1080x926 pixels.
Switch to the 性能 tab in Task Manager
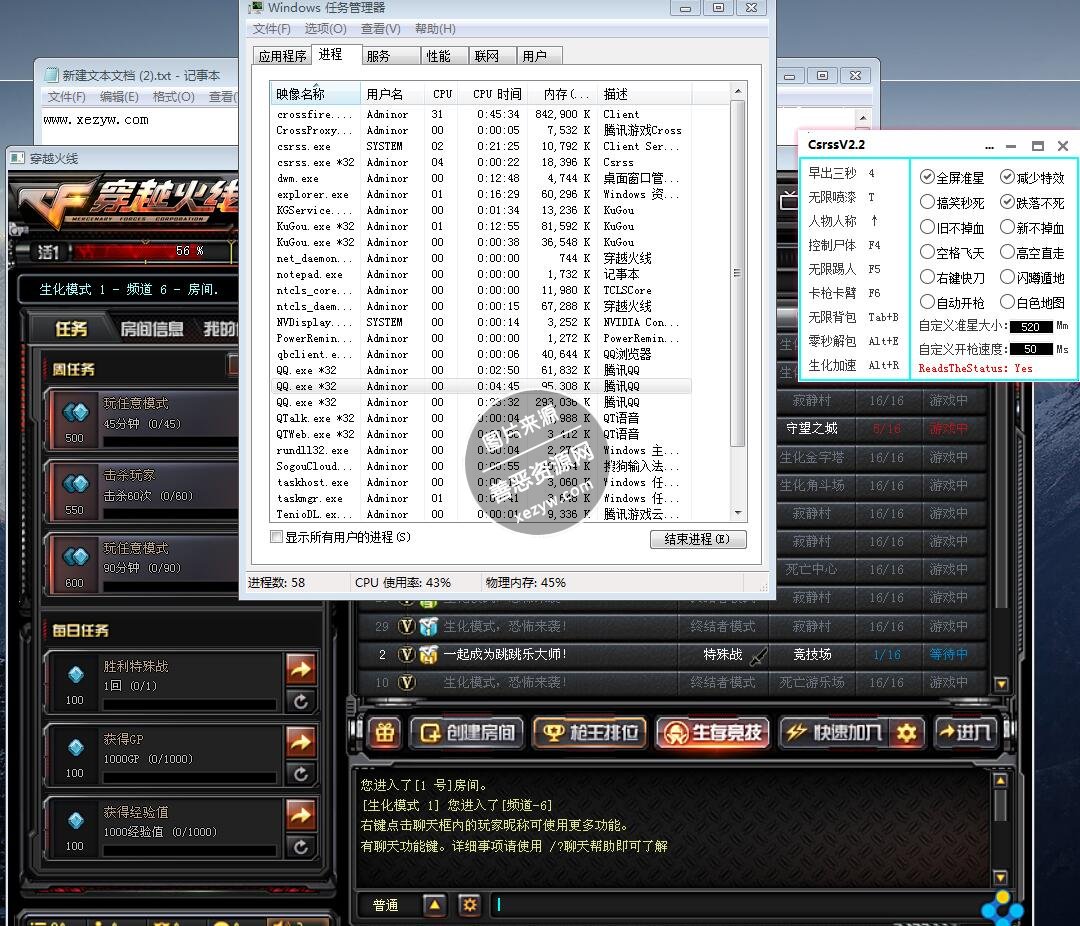(x=438, y=56)
